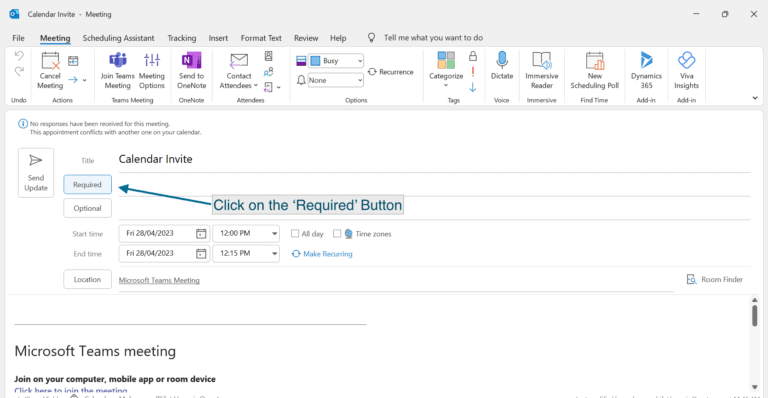768x398 pixels.
Task: Open Join Teams Meeting
Action: [118, 71]
